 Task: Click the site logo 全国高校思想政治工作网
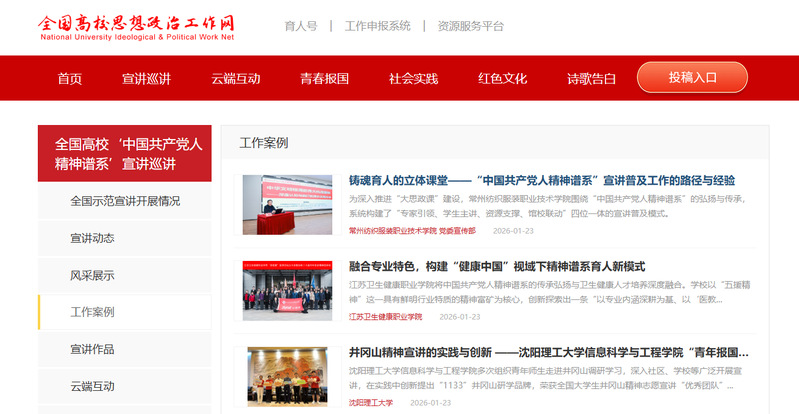coord(137,27)
